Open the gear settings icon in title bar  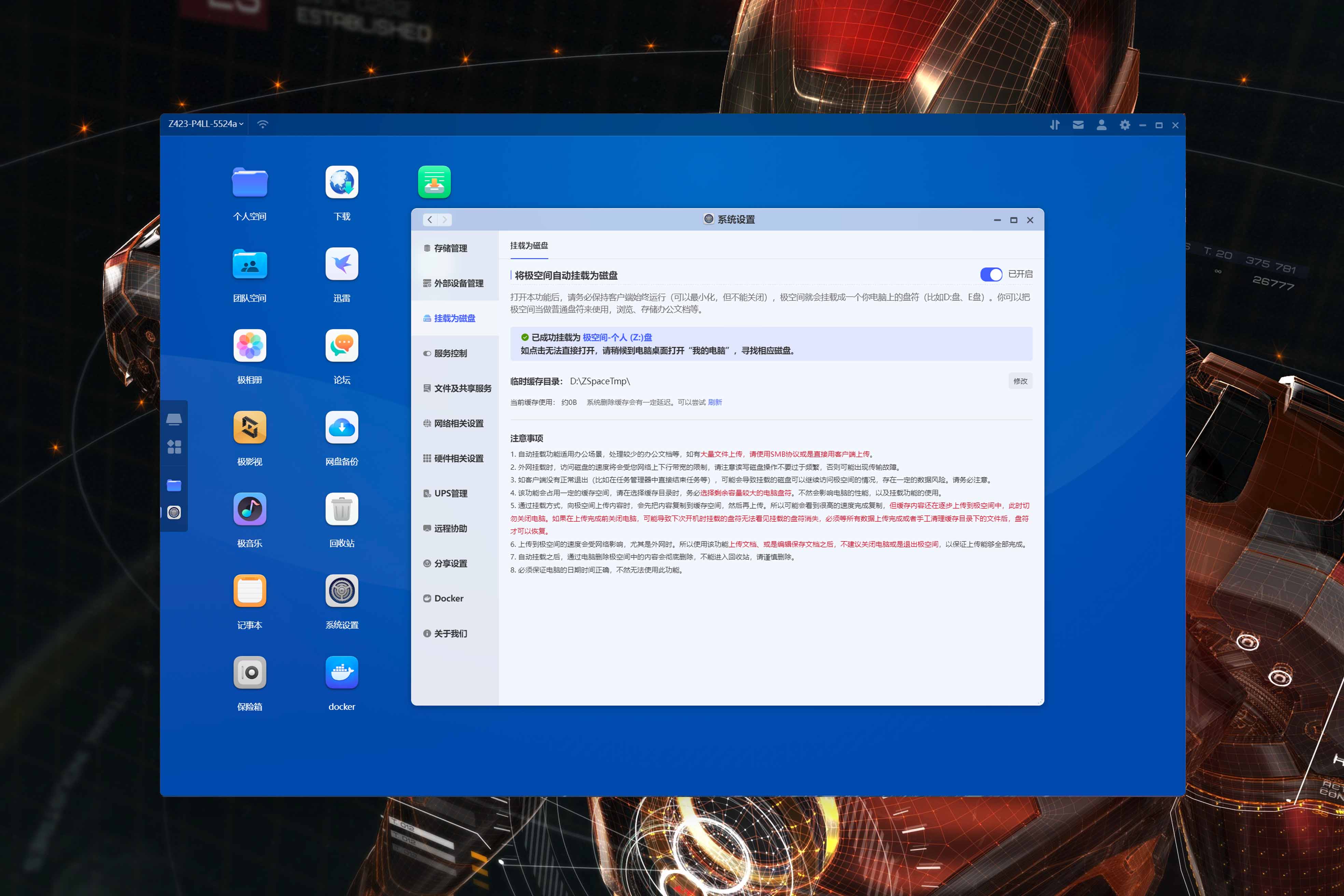[x=1124, y=125]
